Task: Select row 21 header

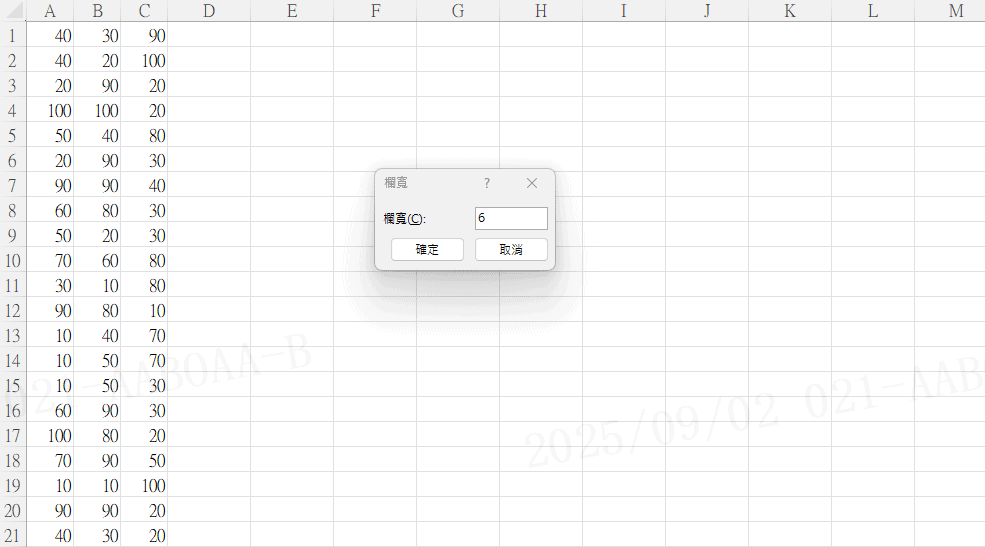Action: pos(13,535)
